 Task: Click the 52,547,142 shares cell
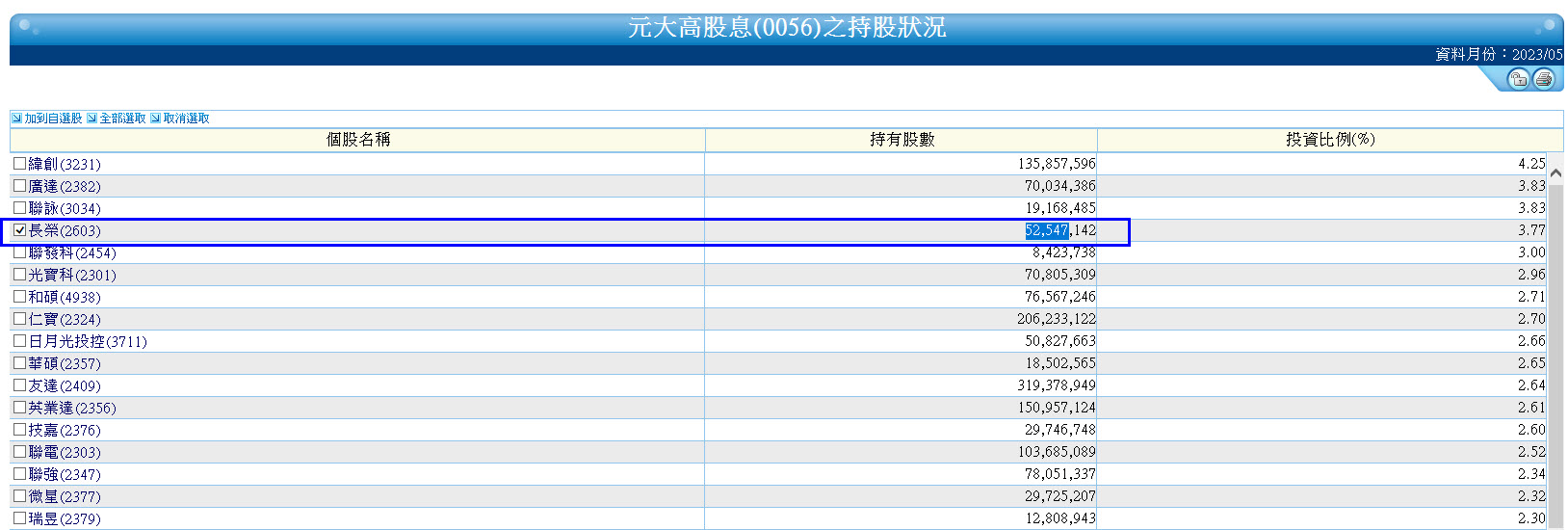coord(901,230)
